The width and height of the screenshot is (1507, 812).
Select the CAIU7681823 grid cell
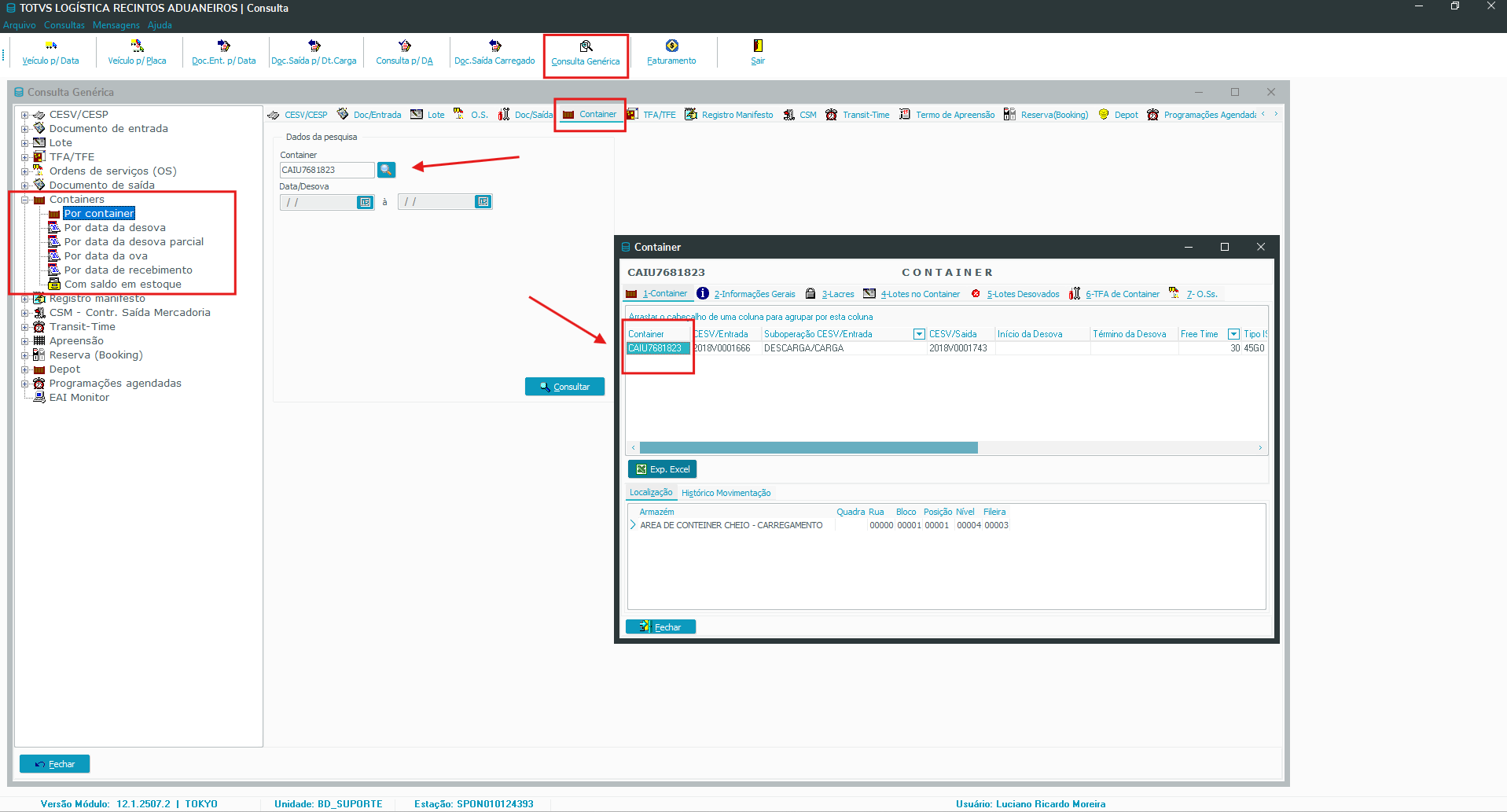click(658, 348)
